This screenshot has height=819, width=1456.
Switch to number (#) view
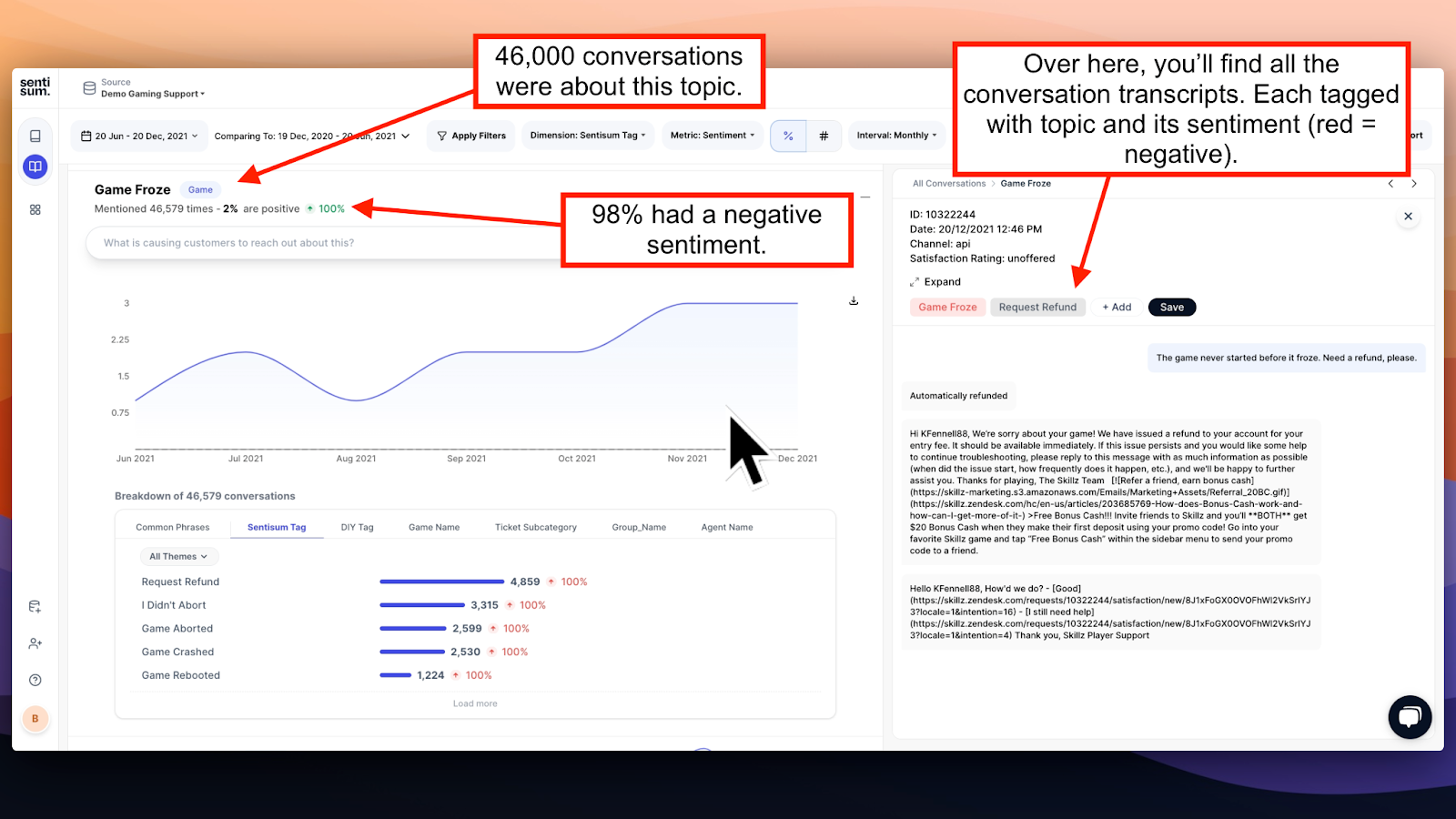(x=824, y=135)
